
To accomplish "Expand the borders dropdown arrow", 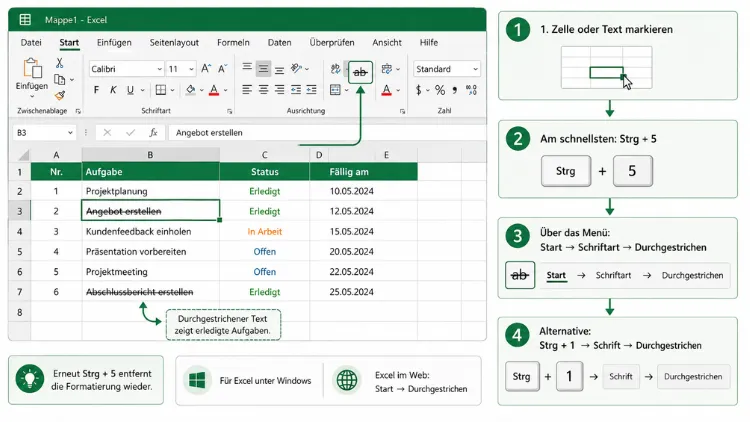I will click(172, 90).
